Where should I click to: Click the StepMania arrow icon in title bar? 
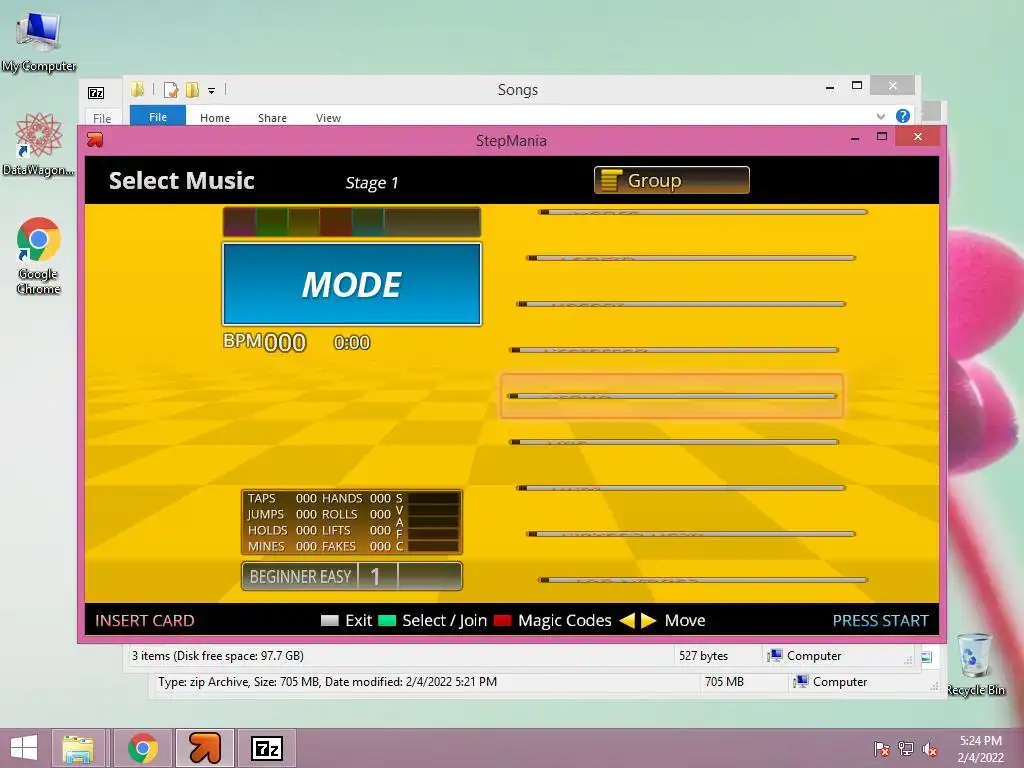click(95, 139)
